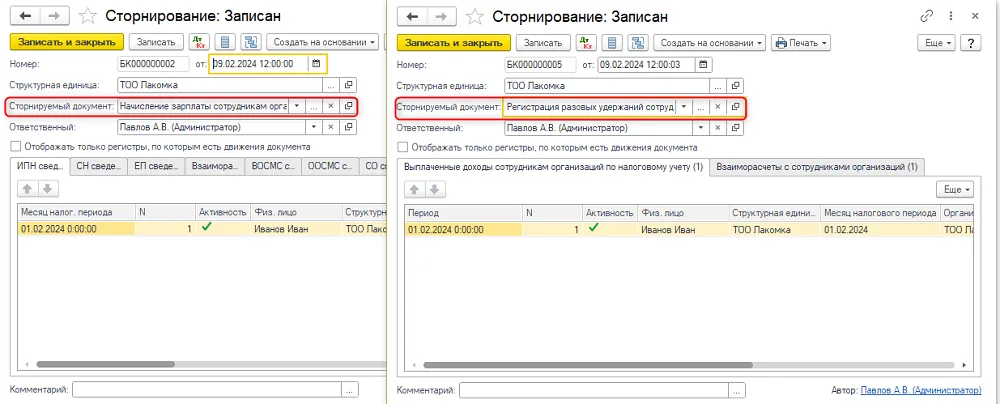Click Записать и закрыть in right window
The width and height of the screenshot is (1000, 404).
pos(453,43)
